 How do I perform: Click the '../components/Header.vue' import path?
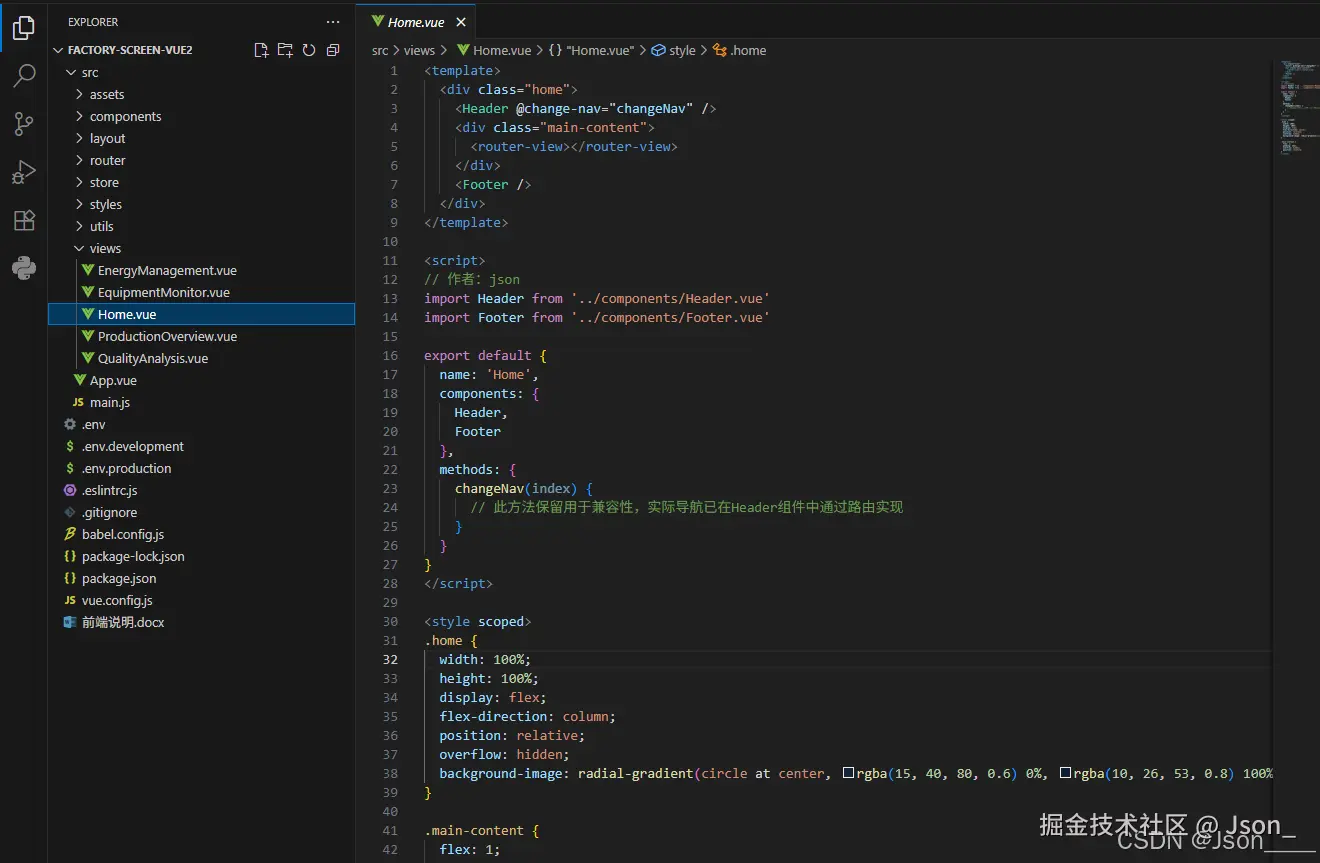coord(670,298)
